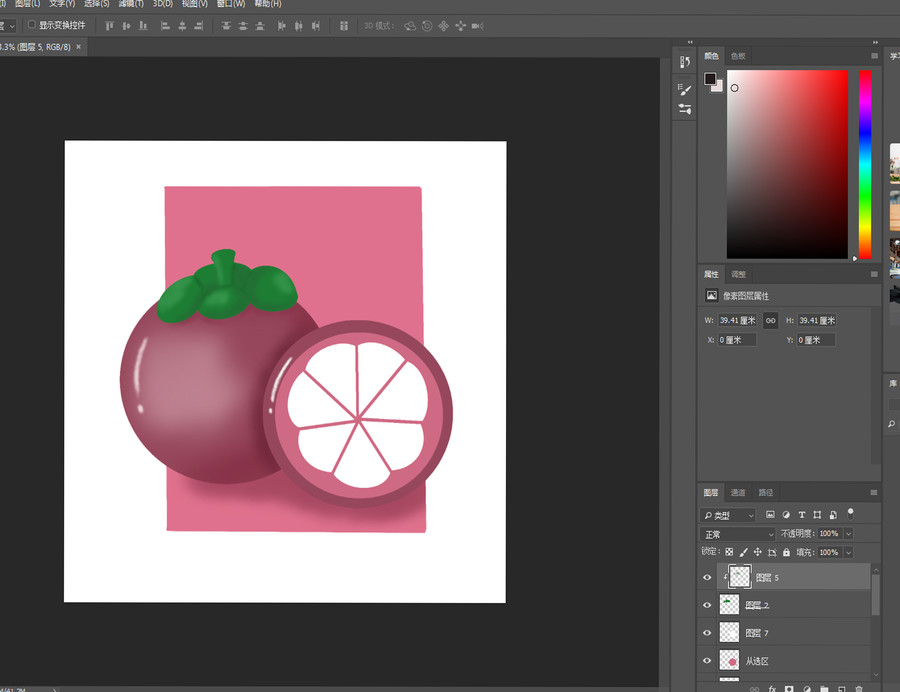900x692 pixels.
Task: Collapse the icon dock with double arrows
Action: pos(690,42)
